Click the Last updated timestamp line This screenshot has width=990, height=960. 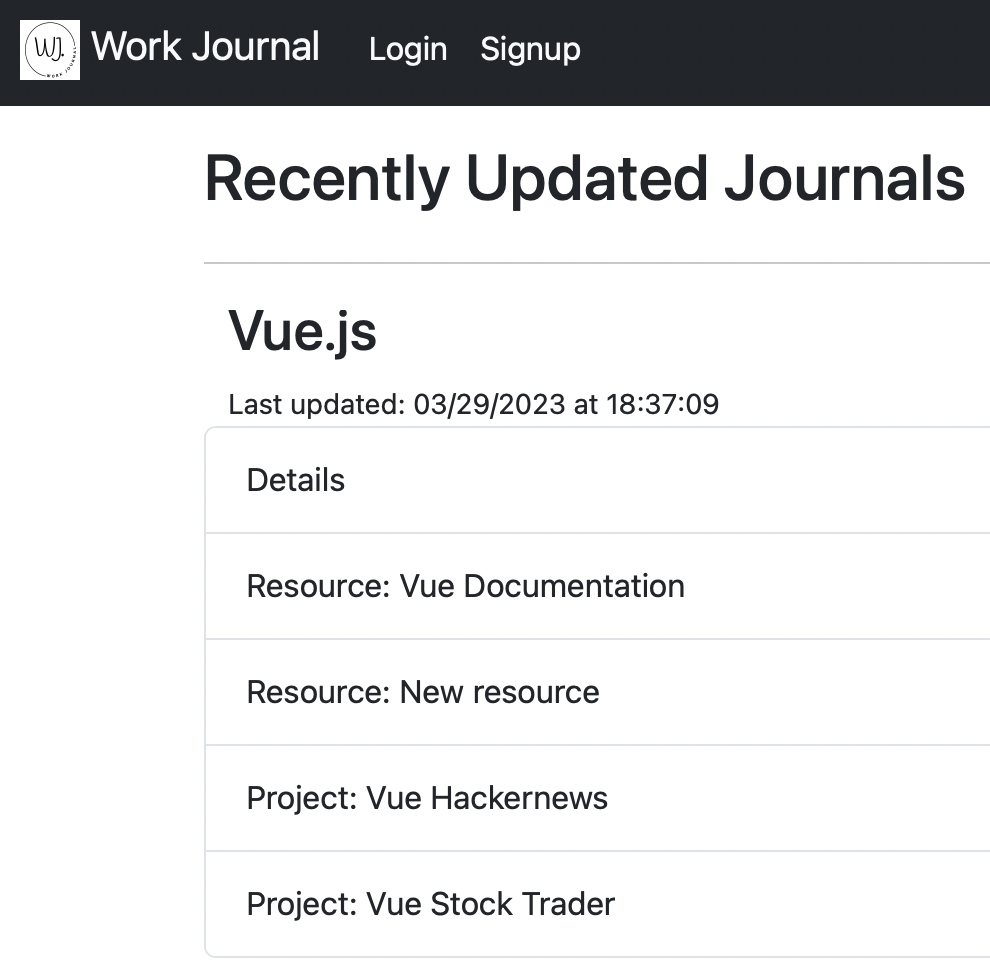pos(473,404)
